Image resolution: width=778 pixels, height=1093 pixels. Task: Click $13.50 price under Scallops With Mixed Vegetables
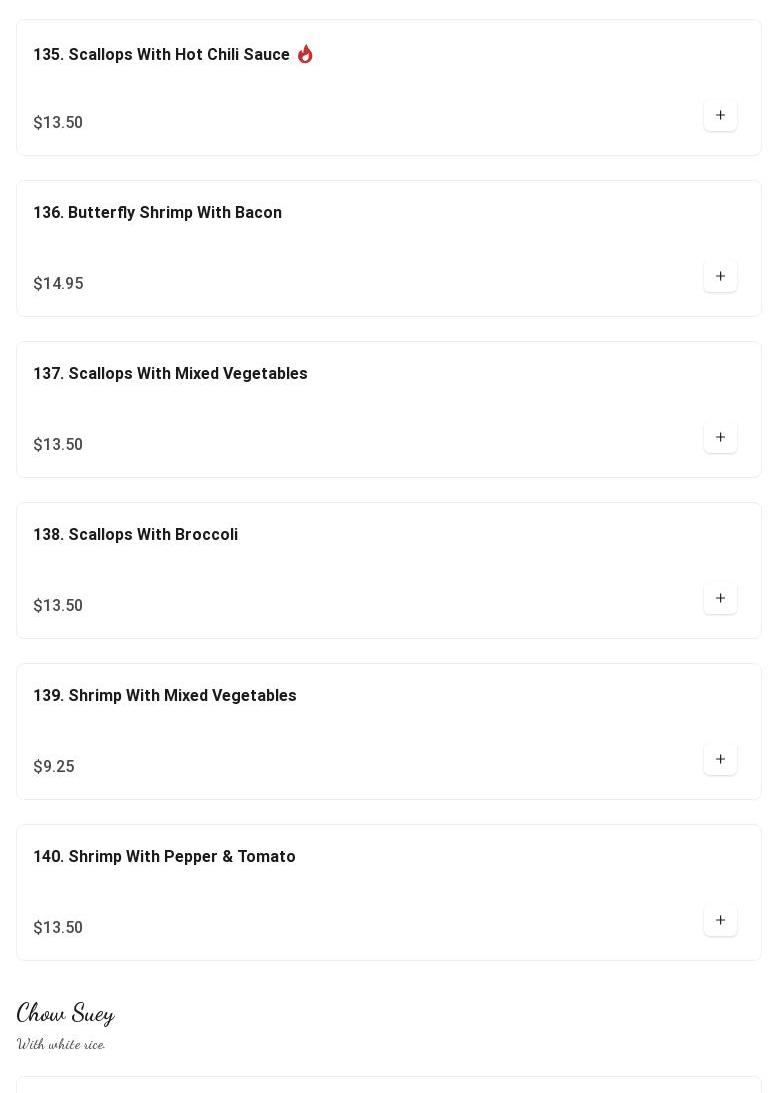(x=58, y=444)
